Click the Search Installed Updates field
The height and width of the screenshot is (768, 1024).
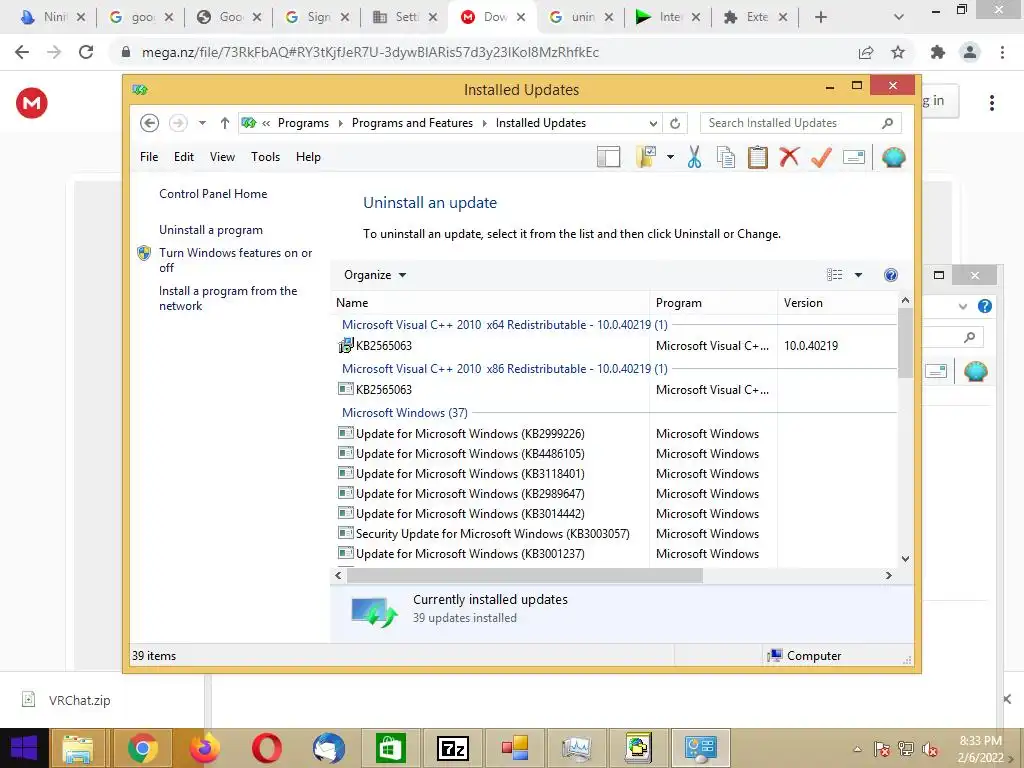point(800,123)
